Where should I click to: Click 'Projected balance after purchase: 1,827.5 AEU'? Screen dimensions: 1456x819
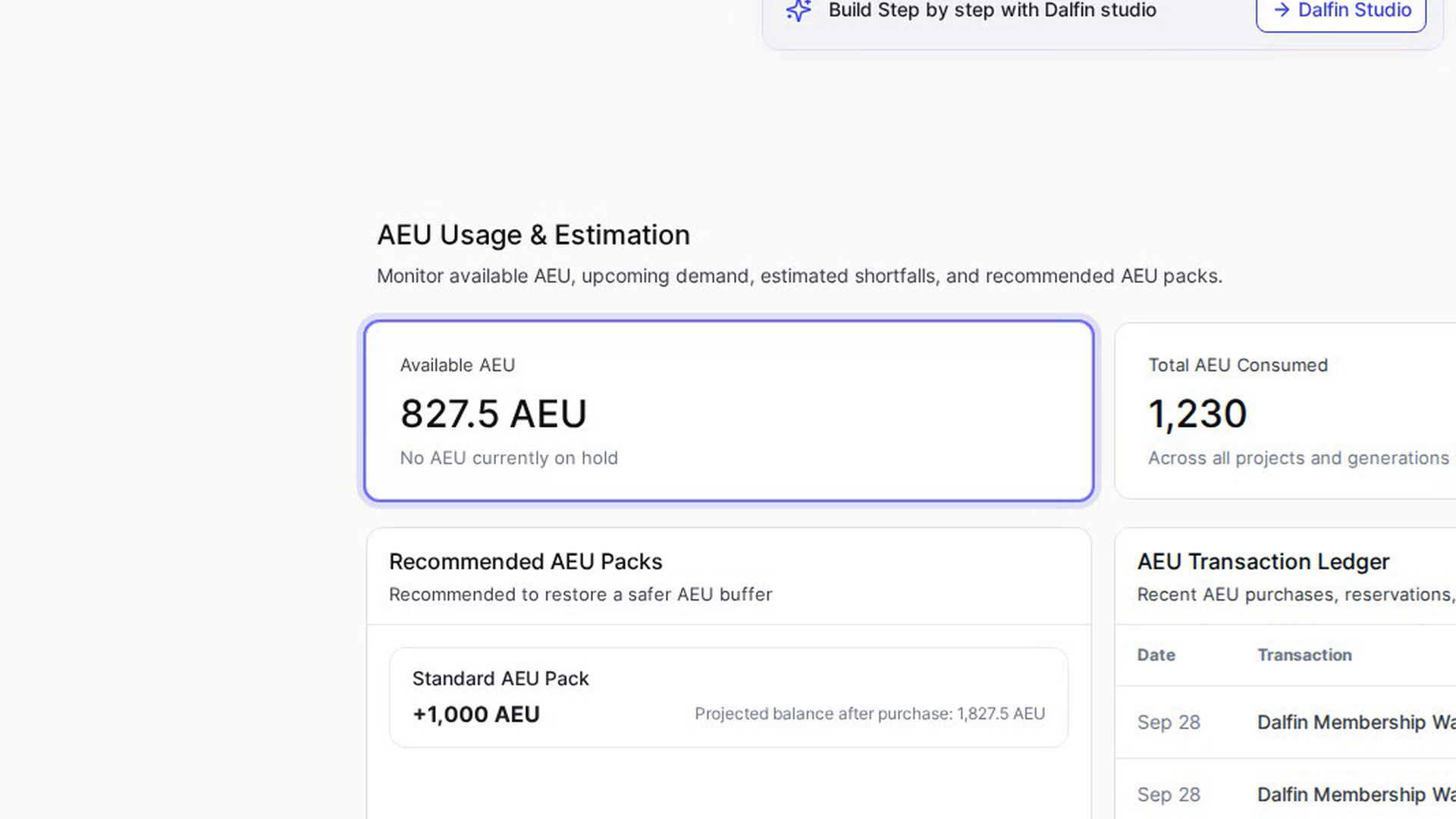[x=870, y=714]
